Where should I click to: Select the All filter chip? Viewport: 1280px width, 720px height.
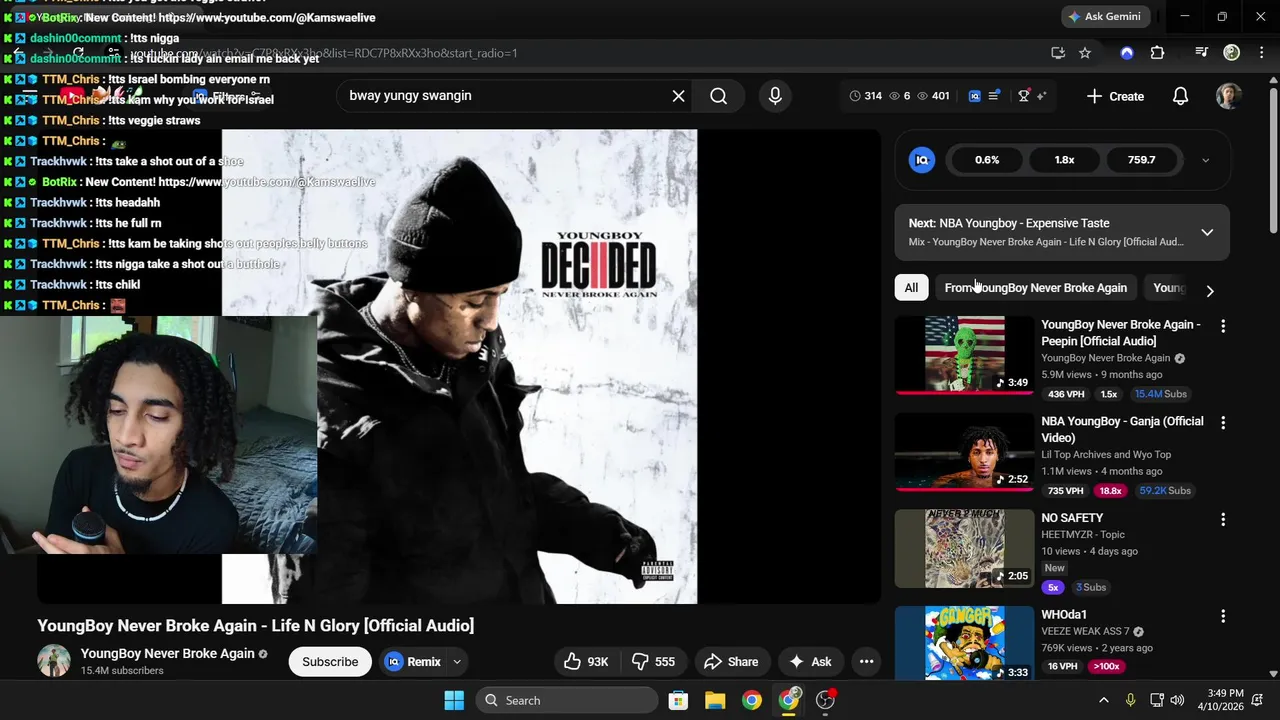pos(911,288)
